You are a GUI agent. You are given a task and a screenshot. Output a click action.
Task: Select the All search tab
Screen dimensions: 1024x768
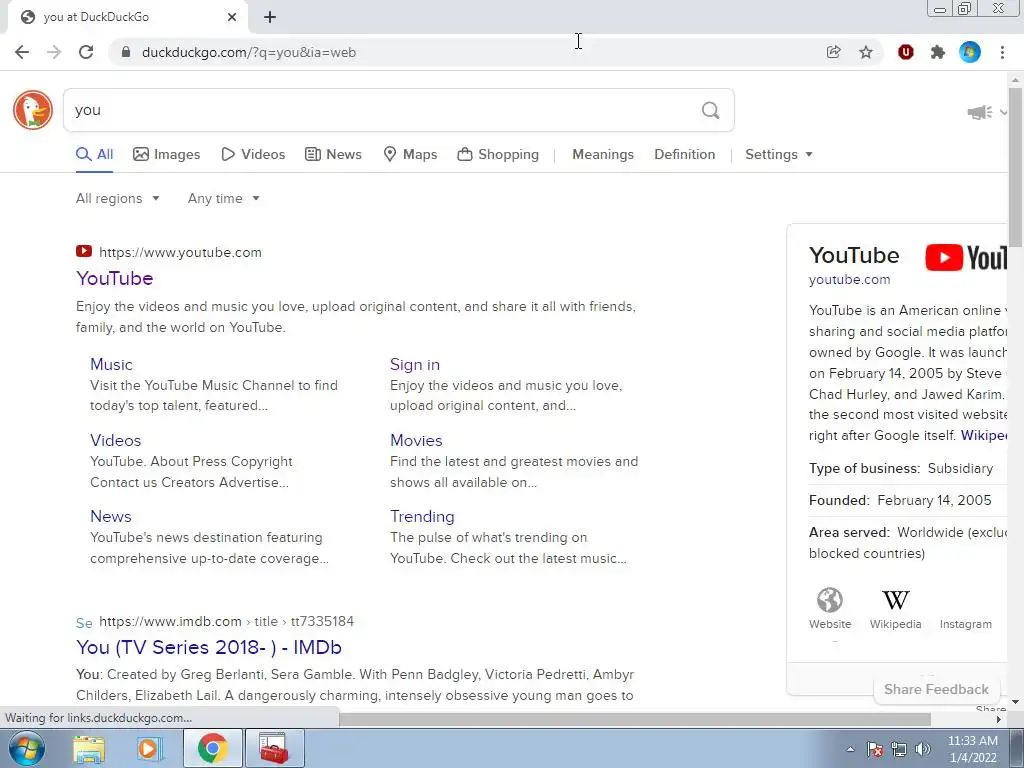(x=95, y=154)
